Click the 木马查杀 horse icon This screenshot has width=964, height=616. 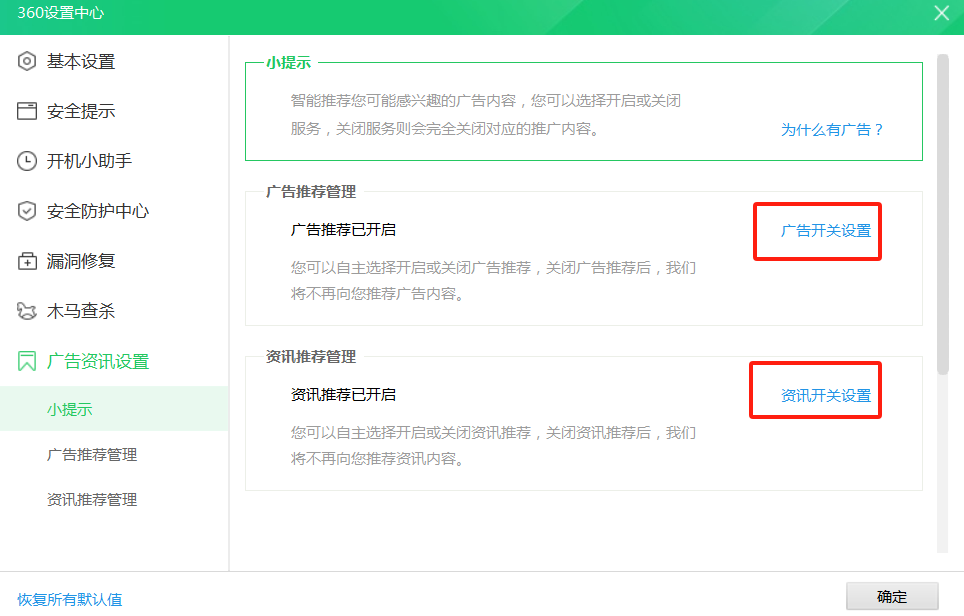pyautogui.click(x=26, y=311)
